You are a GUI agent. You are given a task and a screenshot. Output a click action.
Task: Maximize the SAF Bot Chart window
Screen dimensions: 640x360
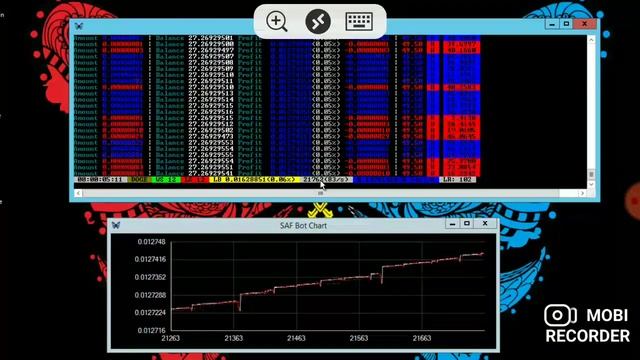pyautogui.click(x=467, y=224)
